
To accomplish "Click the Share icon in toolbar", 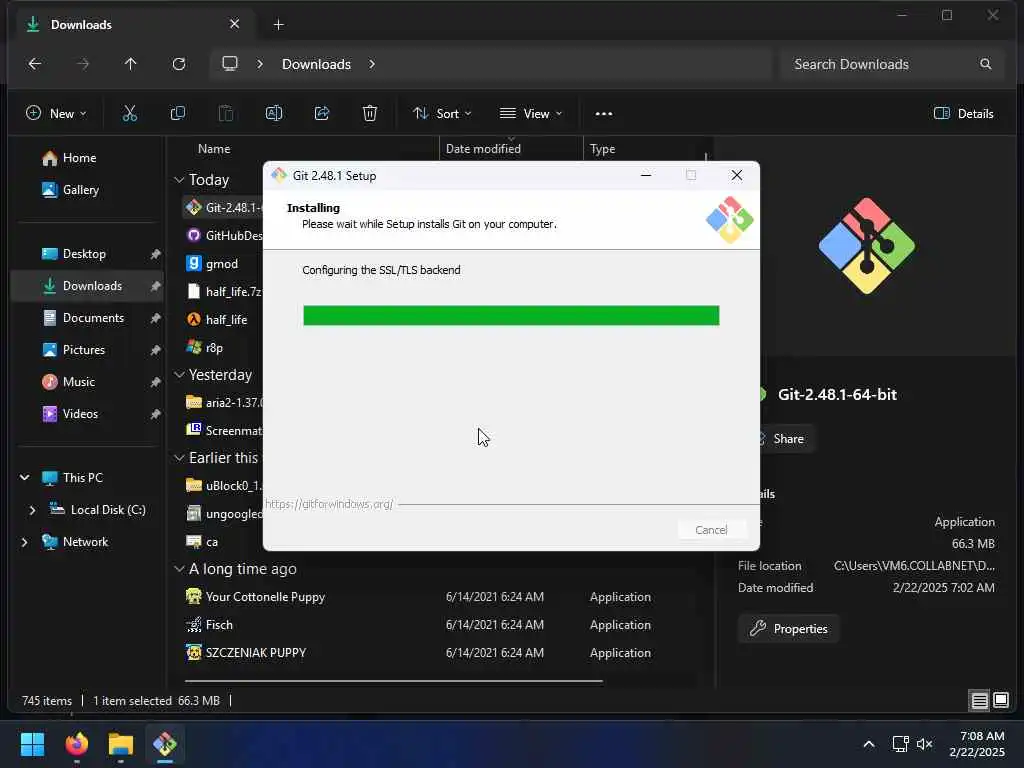I will click(322, 114).
